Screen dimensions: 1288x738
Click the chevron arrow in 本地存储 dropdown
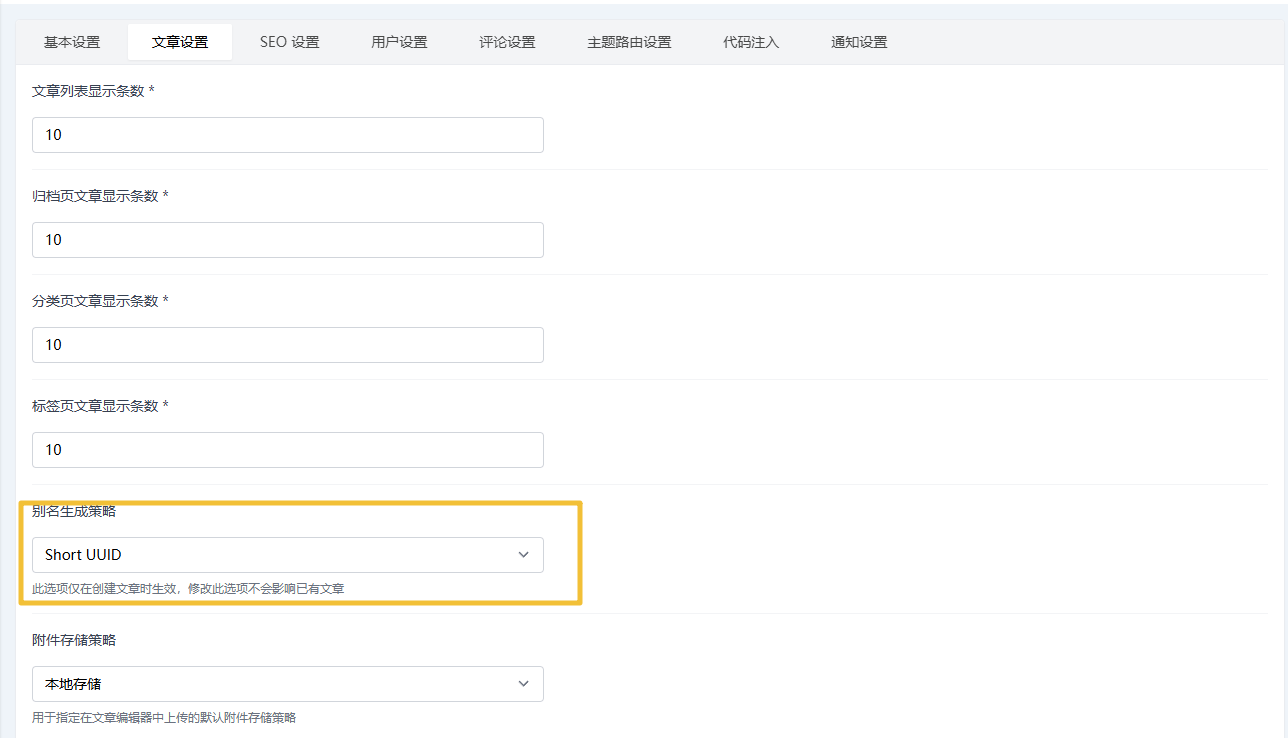pyautogui.click(x=523, y=684)
